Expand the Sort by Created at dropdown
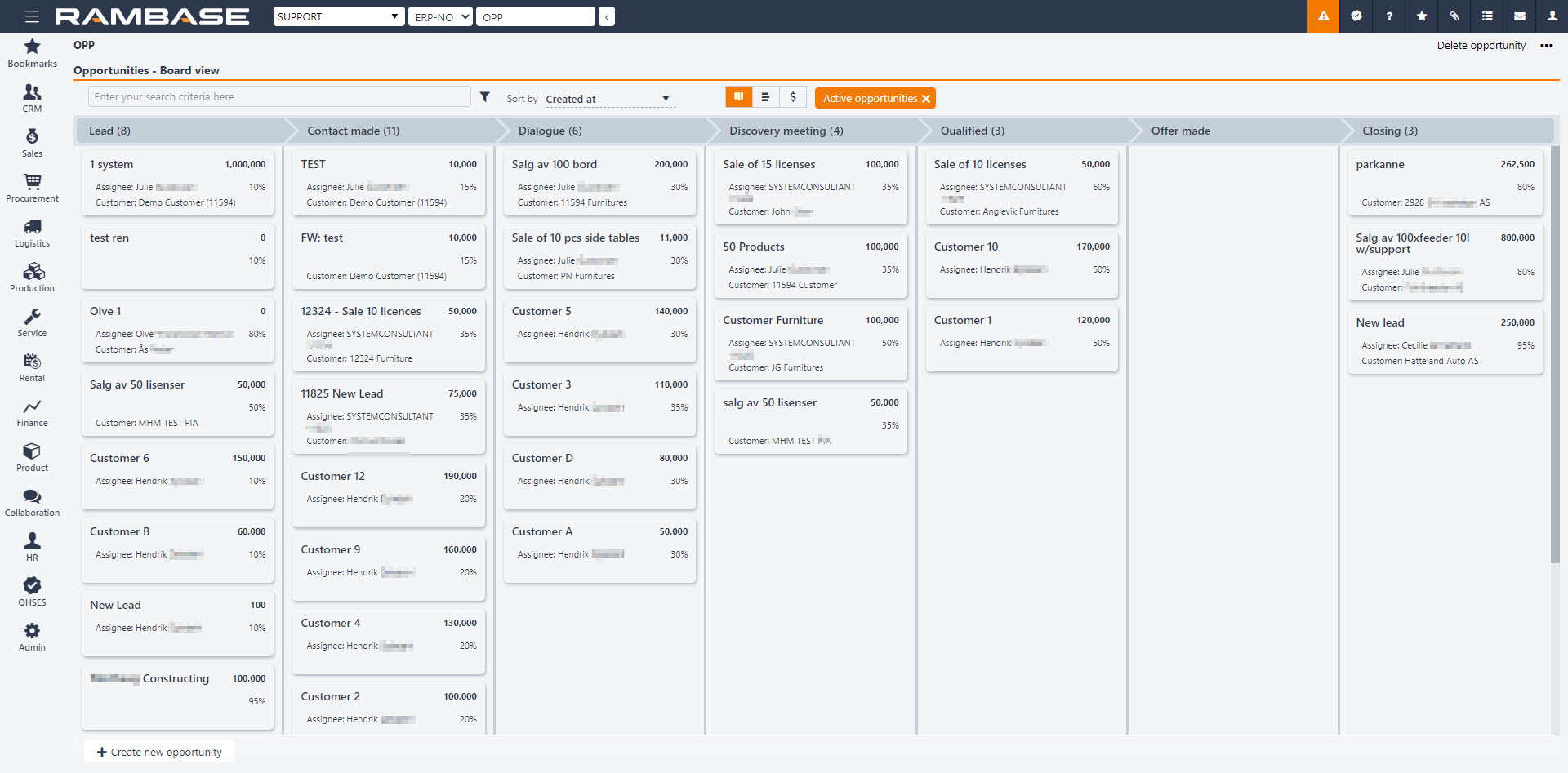The image size is (1568, 773). point(608,99)
